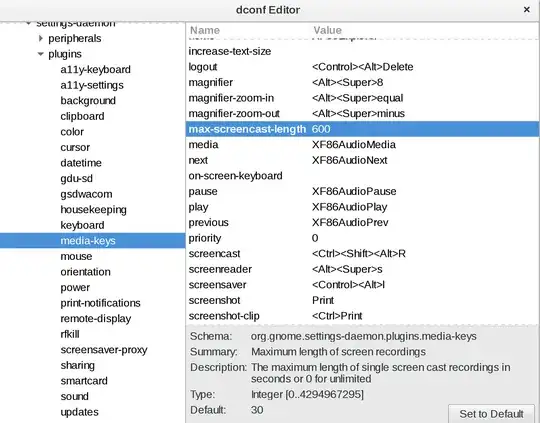540x423 pixels.
Task: Open the background plugin entry
Action: [x=88, y=101]
